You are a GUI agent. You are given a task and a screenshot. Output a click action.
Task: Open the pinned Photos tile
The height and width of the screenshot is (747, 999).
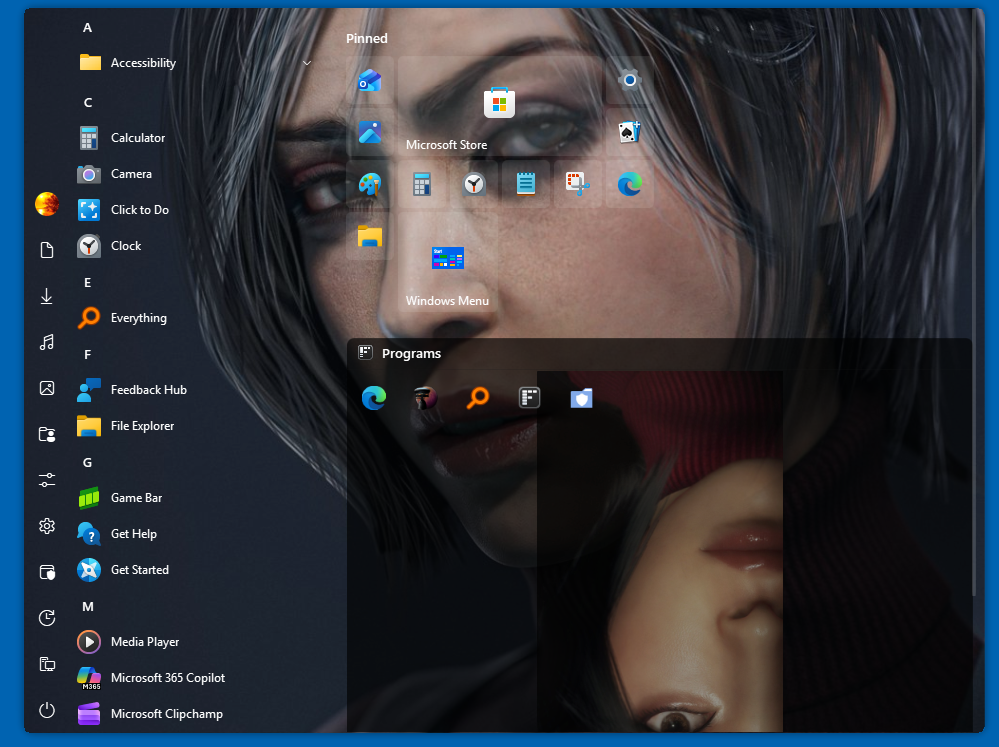(x=370, y=133)
